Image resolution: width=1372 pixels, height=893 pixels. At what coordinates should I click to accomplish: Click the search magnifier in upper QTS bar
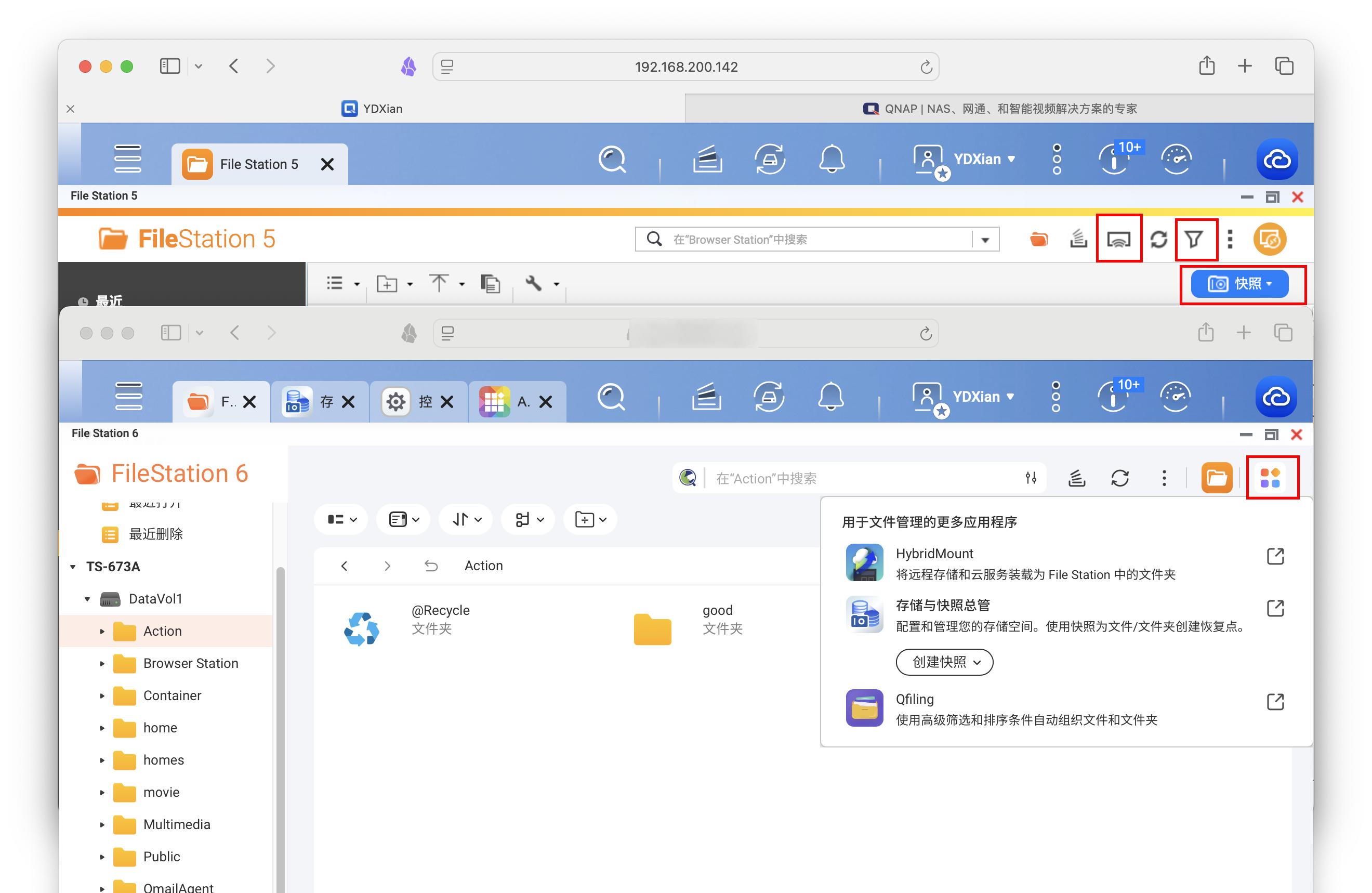(612, 159)
